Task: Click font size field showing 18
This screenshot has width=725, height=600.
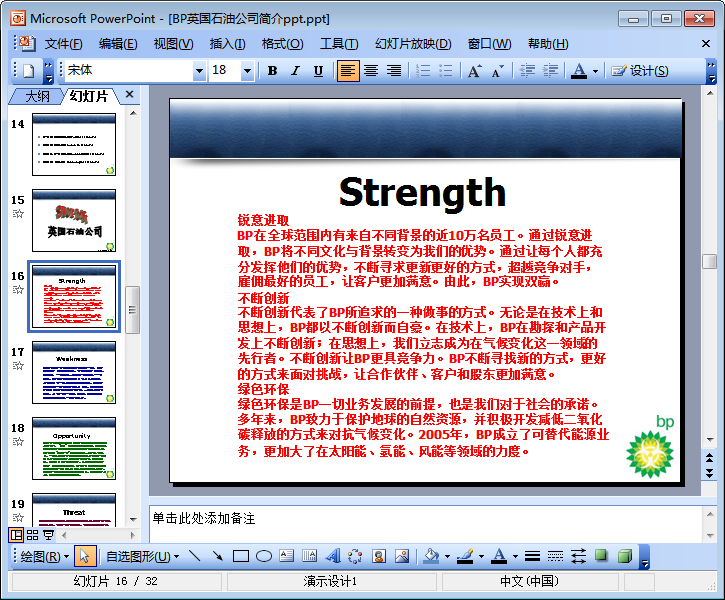Action: (225, 71)
